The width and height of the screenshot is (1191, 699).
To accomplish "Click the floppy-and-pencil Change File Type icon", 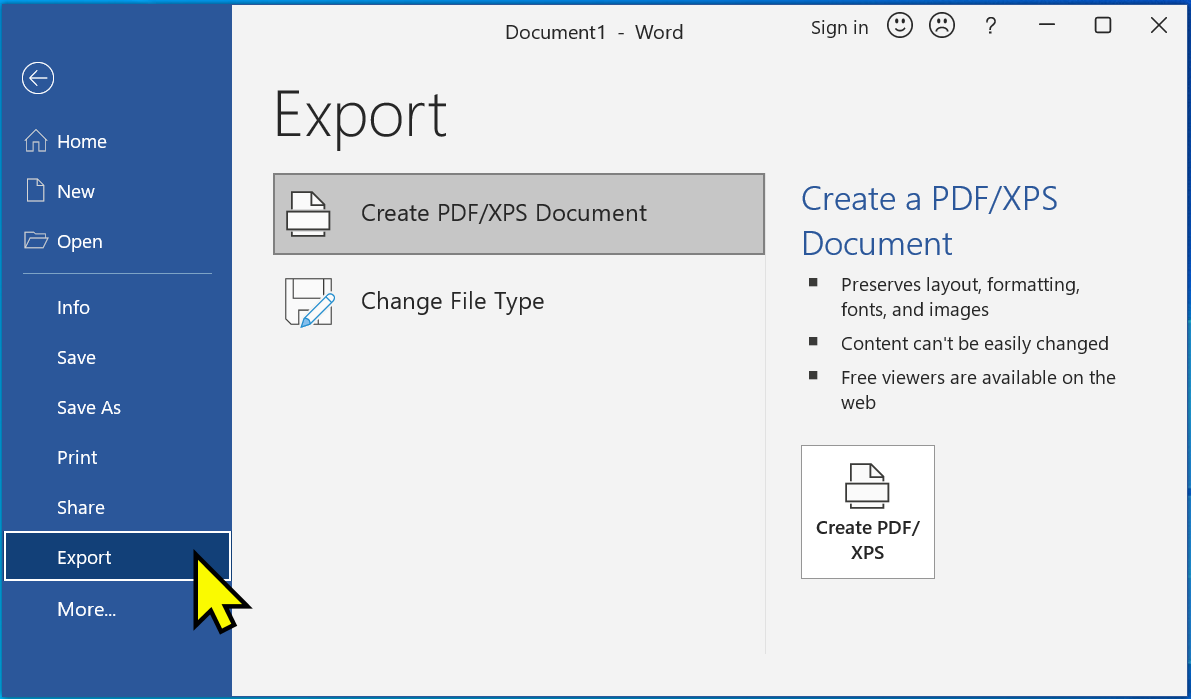I will click(x=309, y=302).
